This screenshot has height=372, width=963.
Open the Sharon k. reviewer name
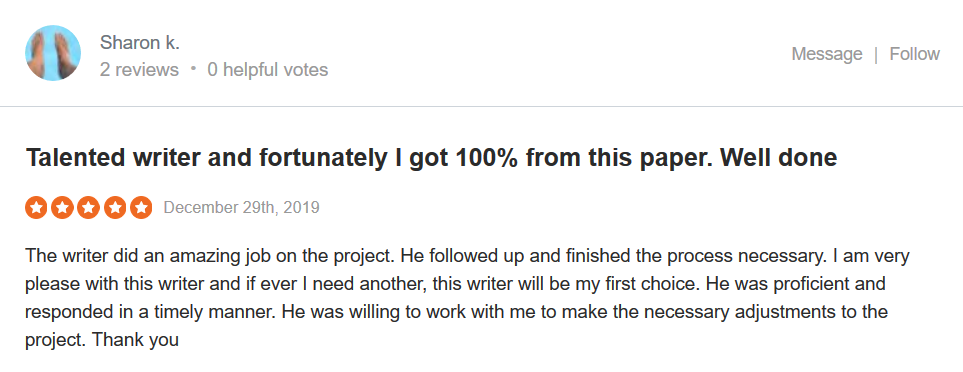[x=139, y=42]
